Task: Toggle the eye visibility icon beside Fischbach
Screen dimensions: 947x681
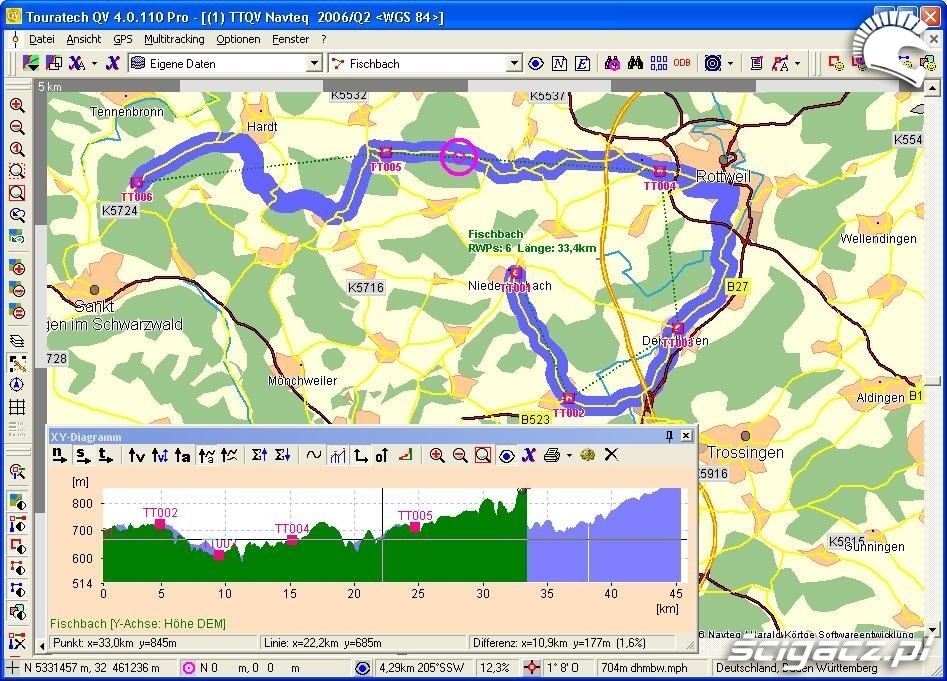Action: click(536, 63)
